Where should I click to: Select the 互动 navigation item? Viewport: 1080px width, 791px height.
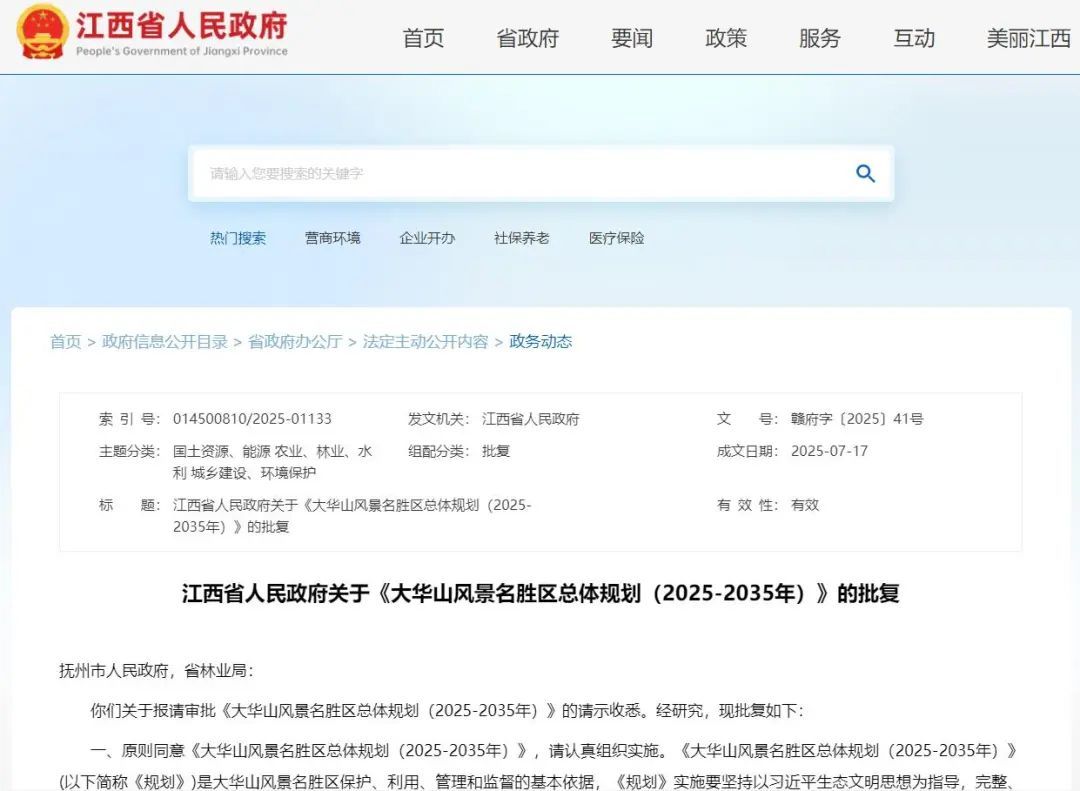[x=913, y=37]
